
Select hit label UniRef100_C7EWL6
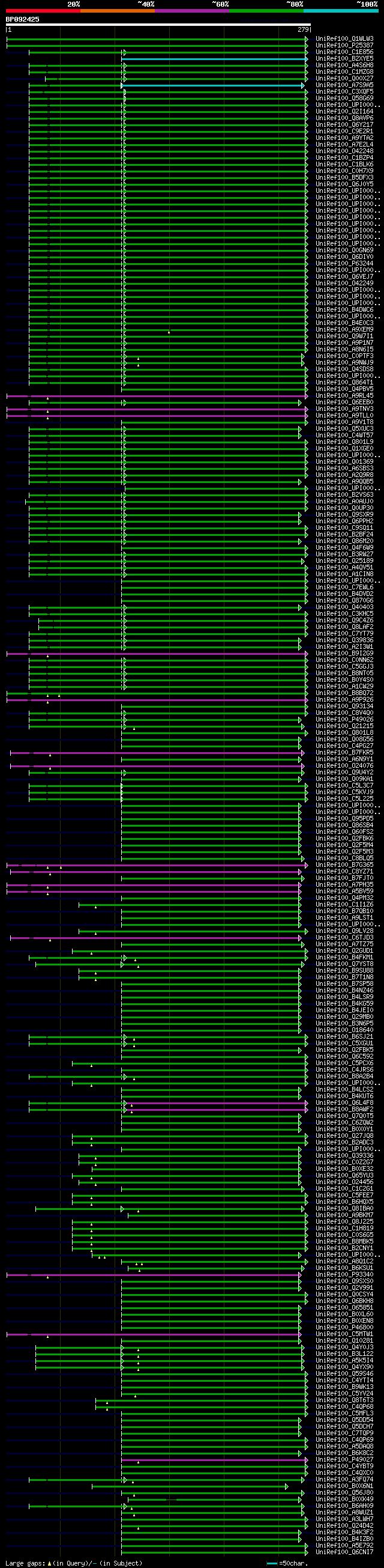click(x=344, y=588)
